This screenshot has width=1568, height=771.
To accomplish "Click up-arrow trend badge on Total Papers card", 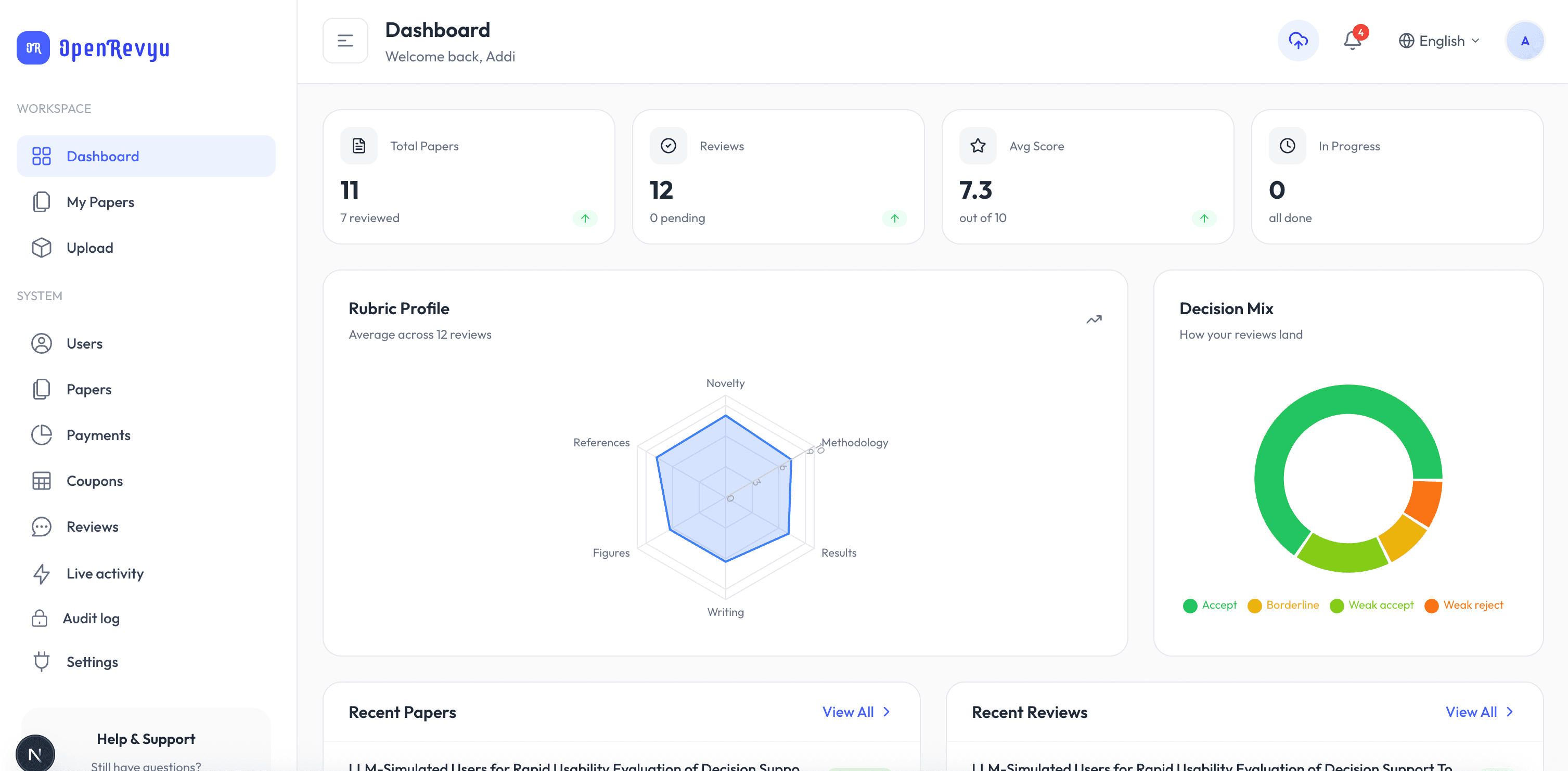I will coord(585,218).
